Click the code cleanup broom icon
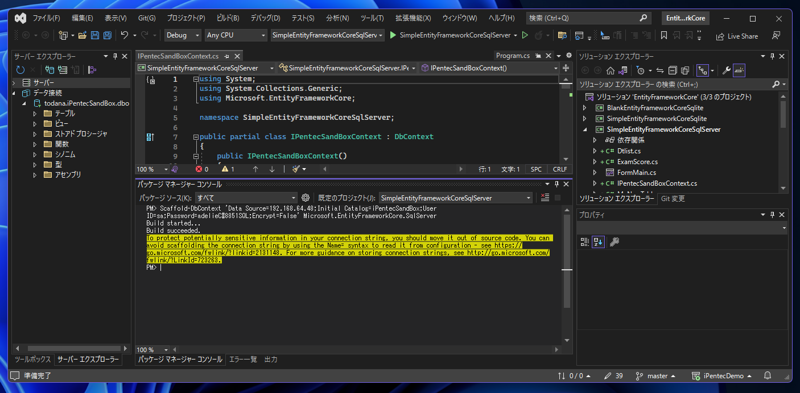800x393 pixels. coord(296,169)
